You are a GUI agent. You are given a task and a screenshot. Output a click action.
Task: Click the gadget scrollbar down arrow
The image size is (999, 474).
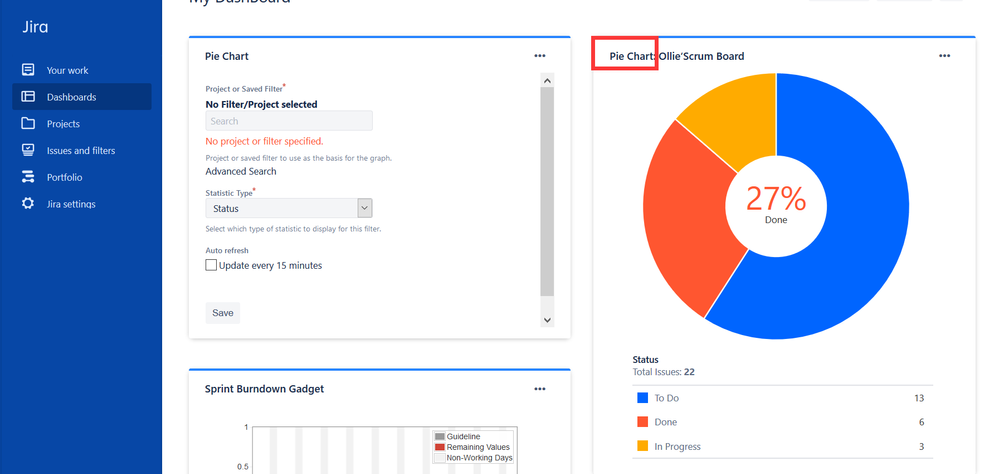tap(547, 320)
